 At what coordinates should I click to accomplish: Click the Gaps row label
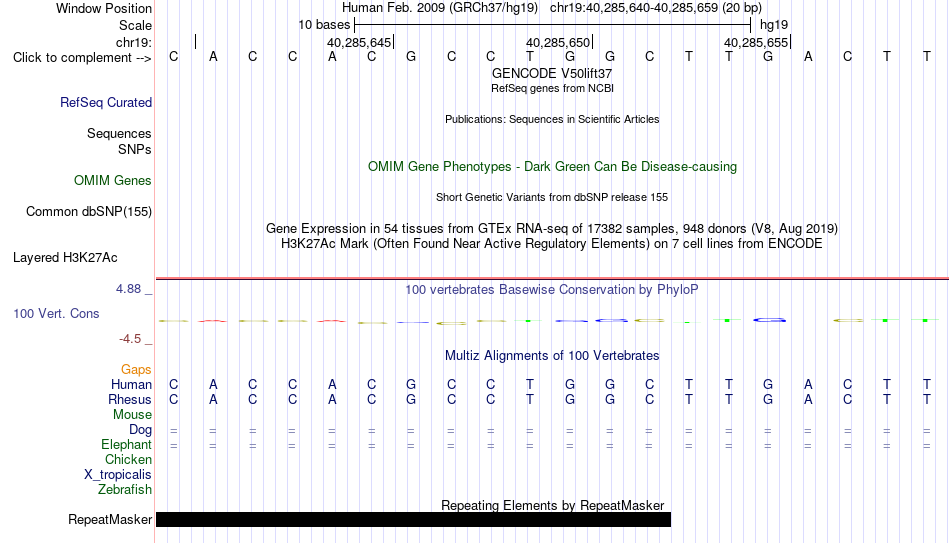(x=136, y=370)
